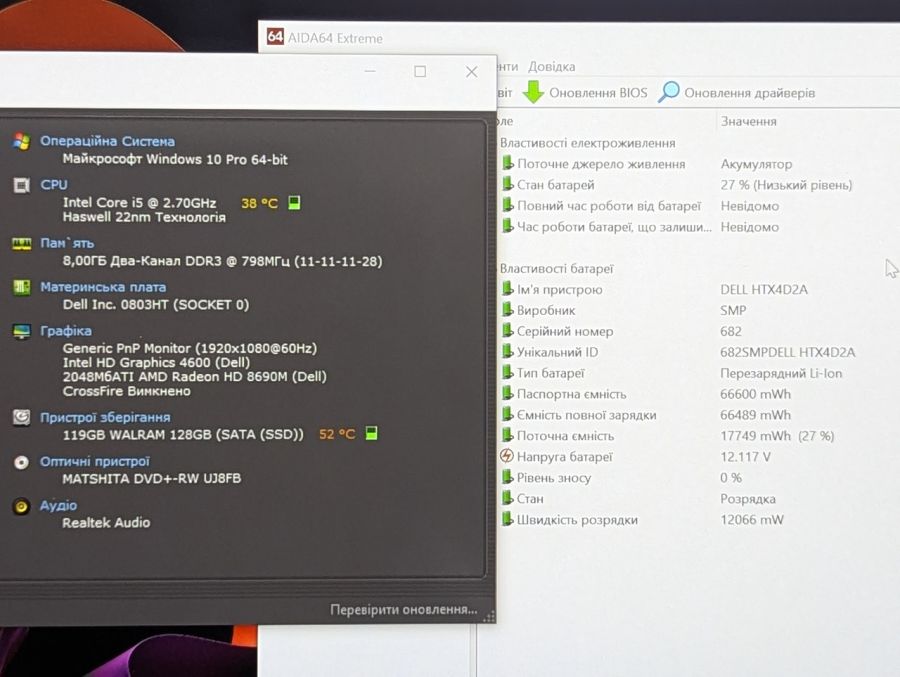Click the battery icon beside Тип батареї
The width and height of the screenshot is (900, 677).
pos(507,373)
